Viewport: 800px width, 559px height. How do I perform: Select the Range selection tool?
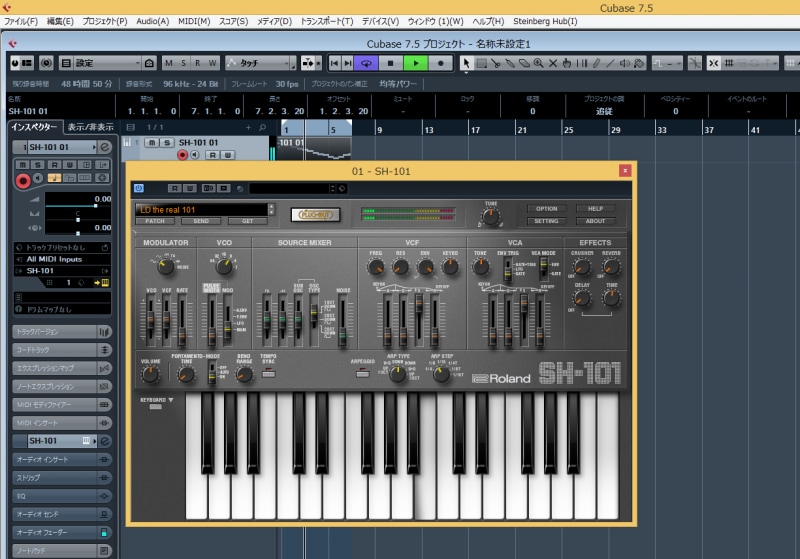tap(481, 63)
